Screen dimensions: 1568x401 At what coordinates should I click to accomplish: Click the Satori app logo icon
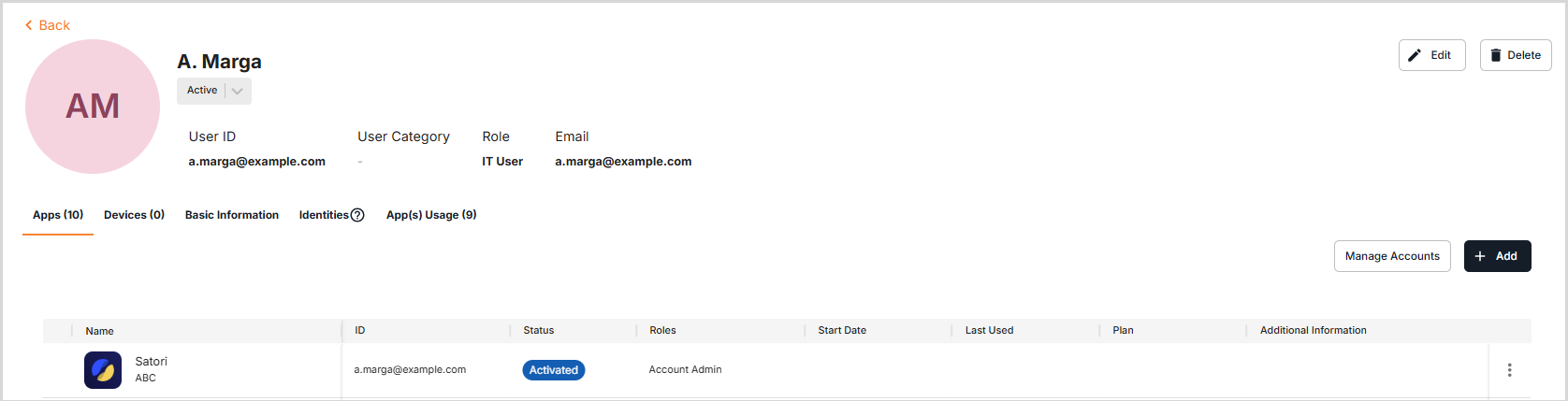coord(103,370)
